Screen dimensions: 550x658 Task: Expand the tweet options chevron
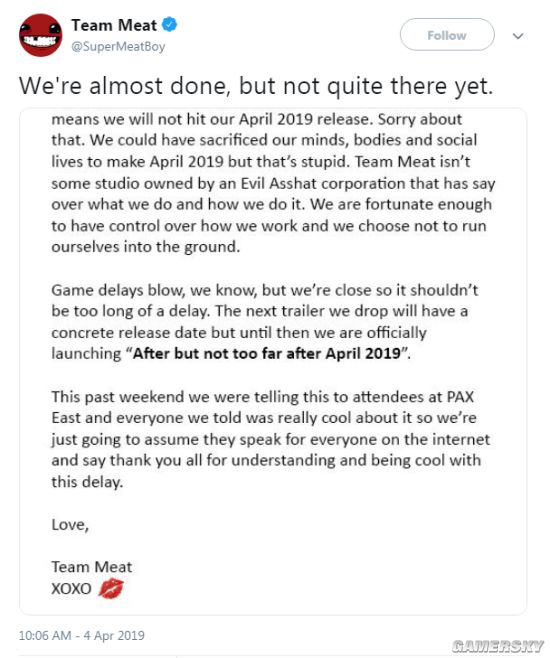tap(518, 36)
